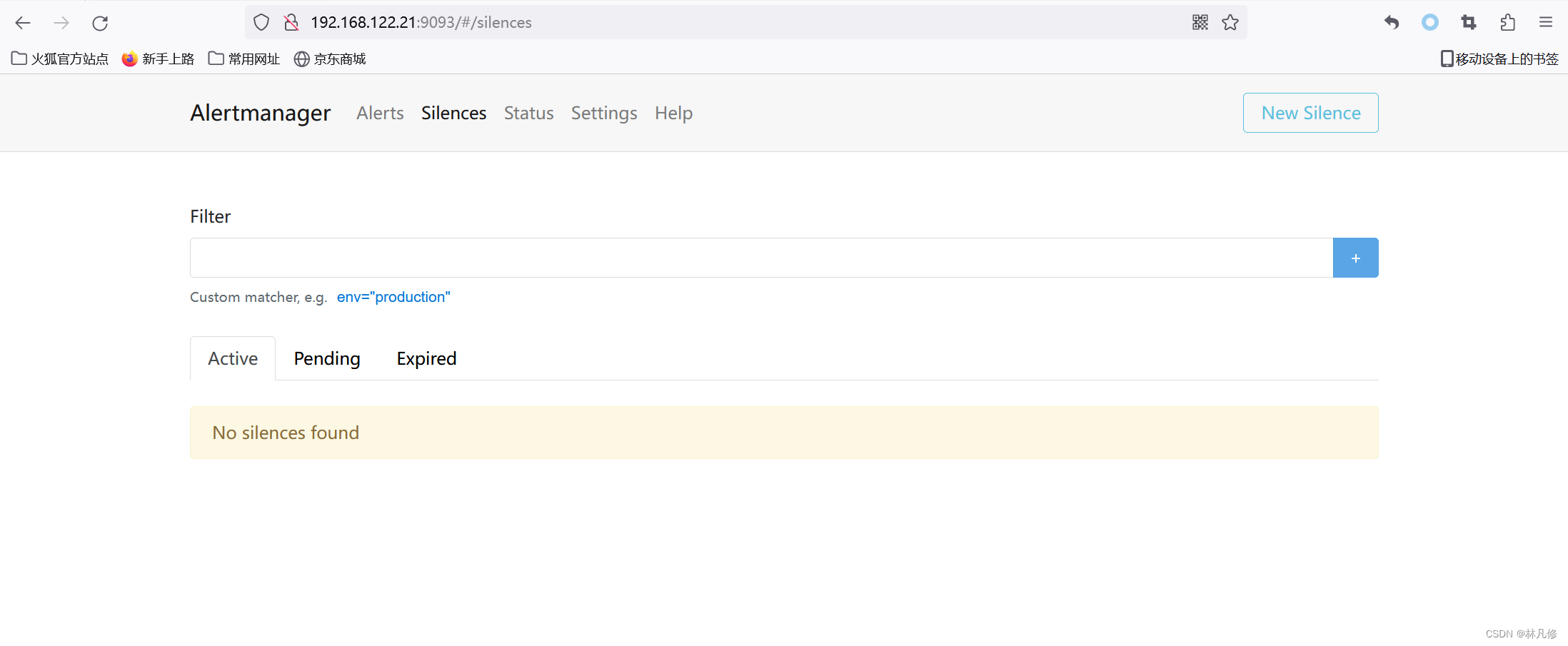The width and height of the screenshot is (1568, 646).
Task: Open the blue circle account icon
Action: coord(1430,22)
